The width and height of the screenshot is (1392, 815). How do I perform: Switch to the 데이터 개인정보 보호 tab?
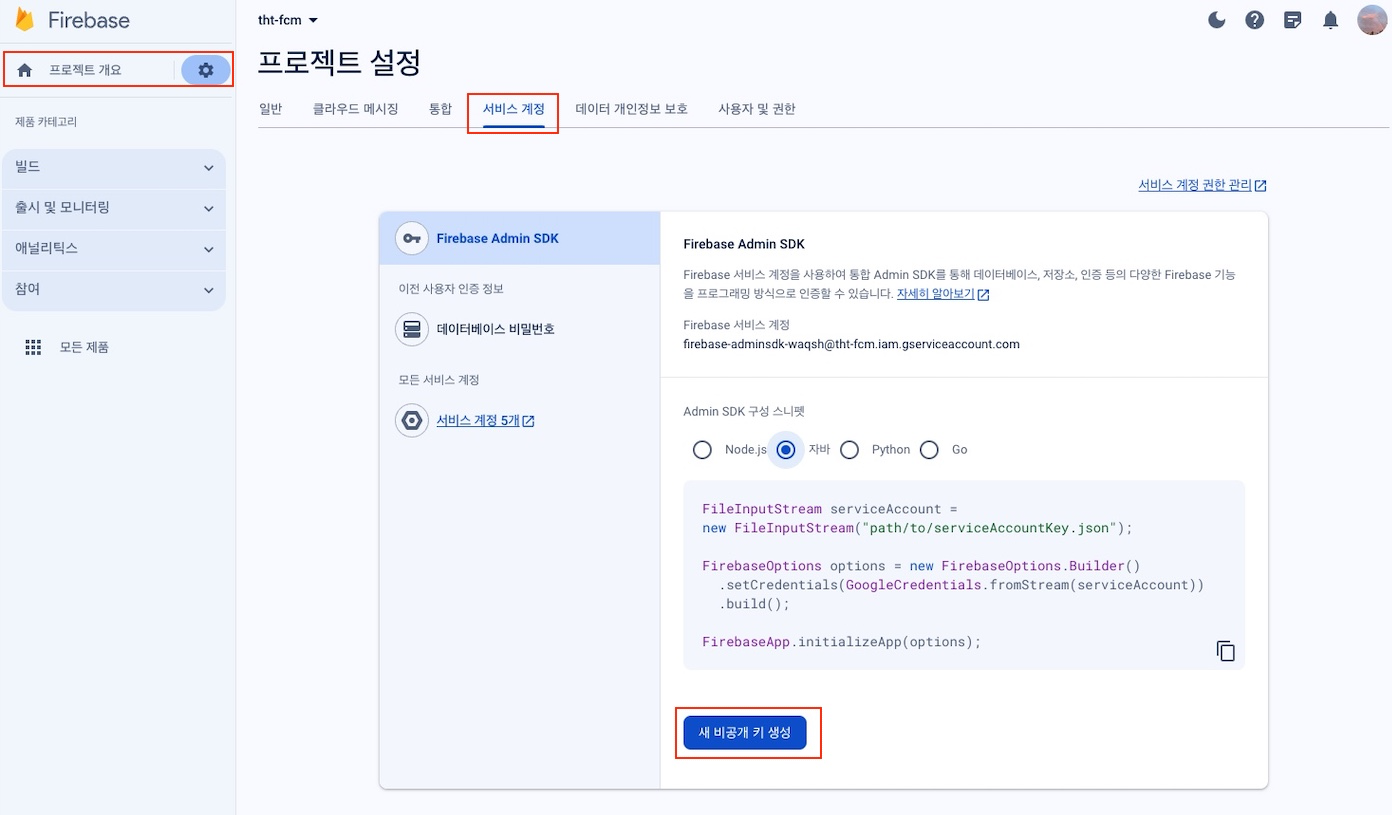tap(632, 109)
